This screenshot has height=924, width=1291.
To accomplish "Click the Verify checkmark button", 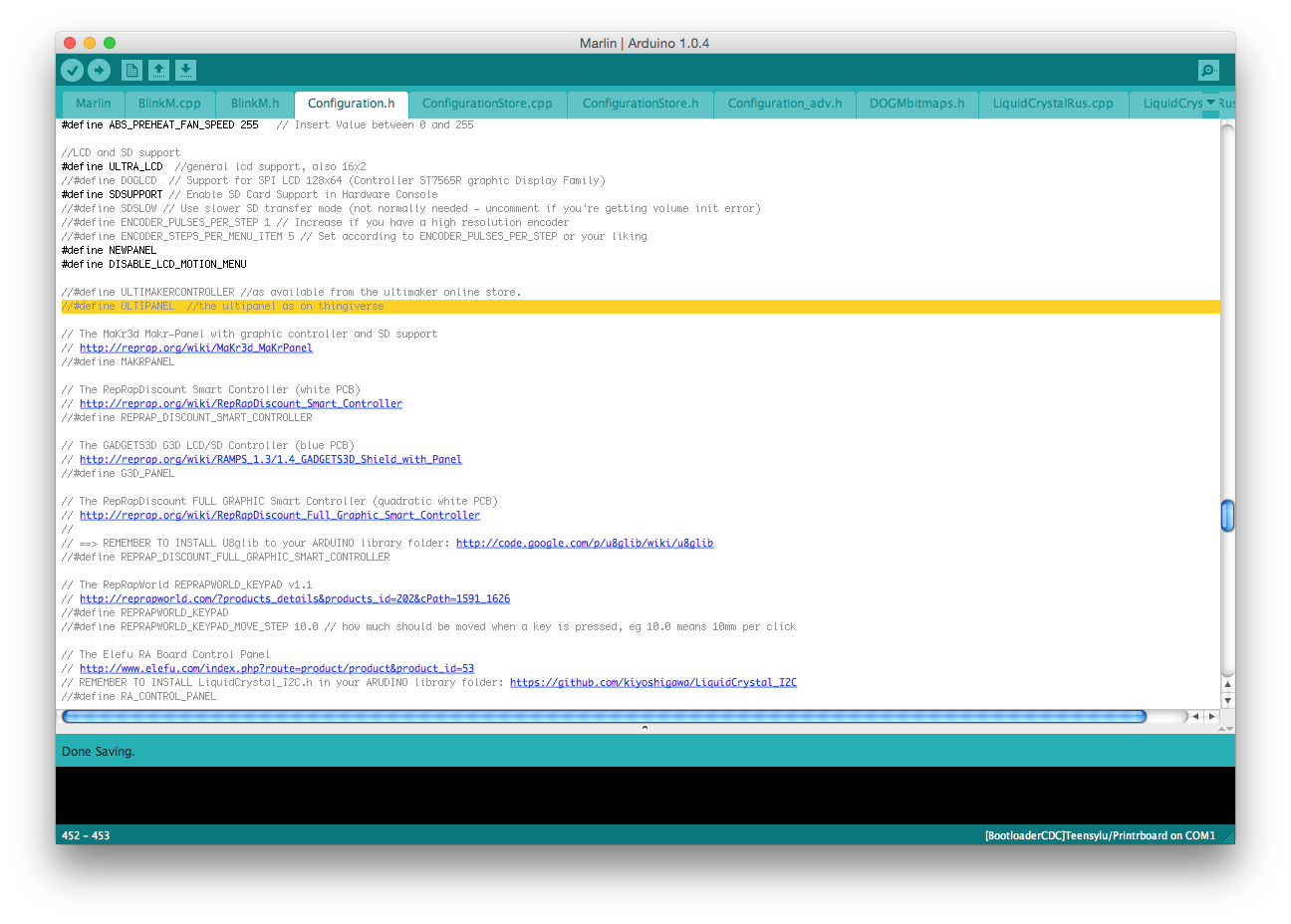I will click(x=73, y=70).
